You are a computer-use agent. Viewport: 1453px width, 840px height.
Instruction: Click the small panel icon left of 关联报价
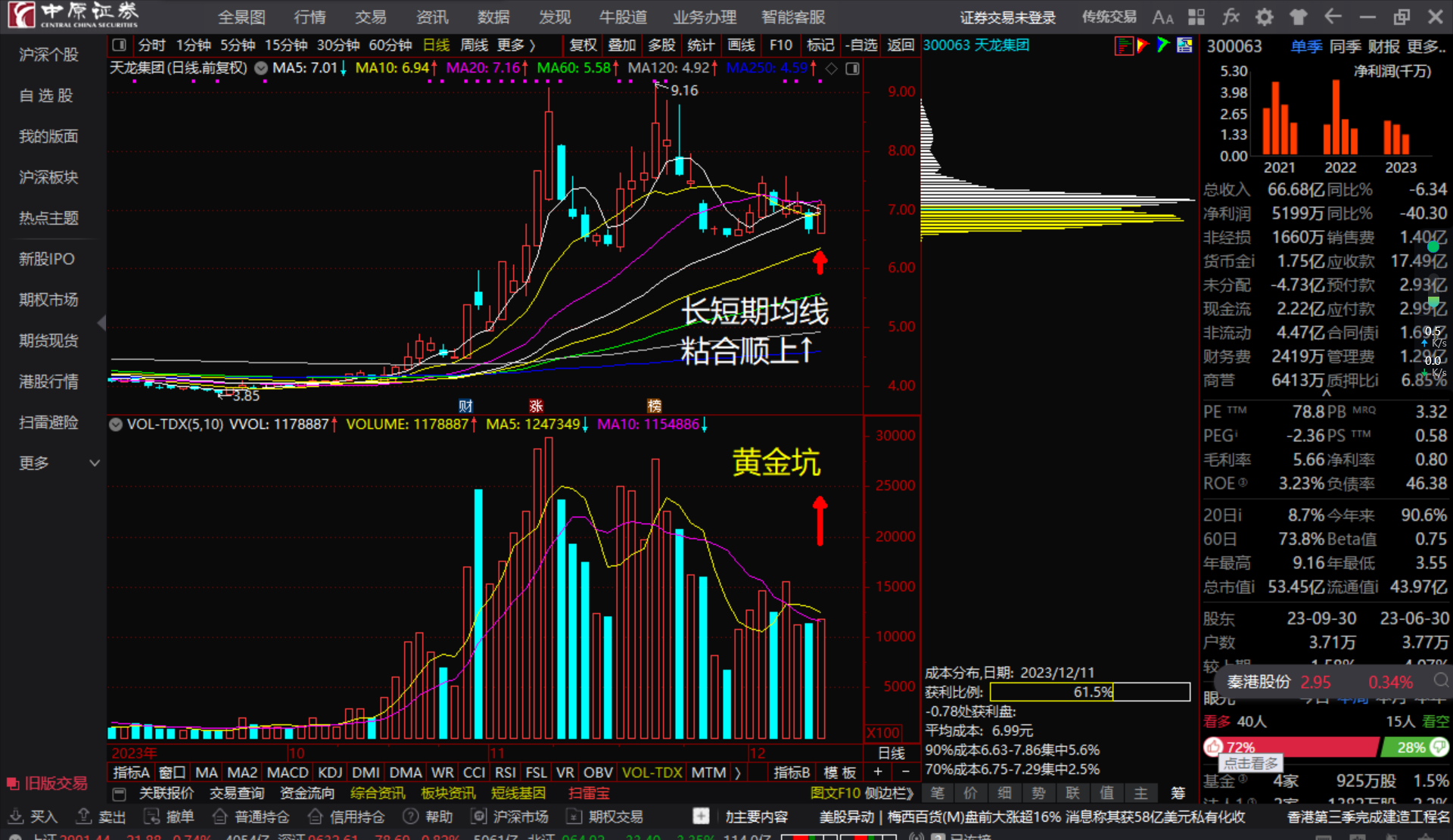119,794
